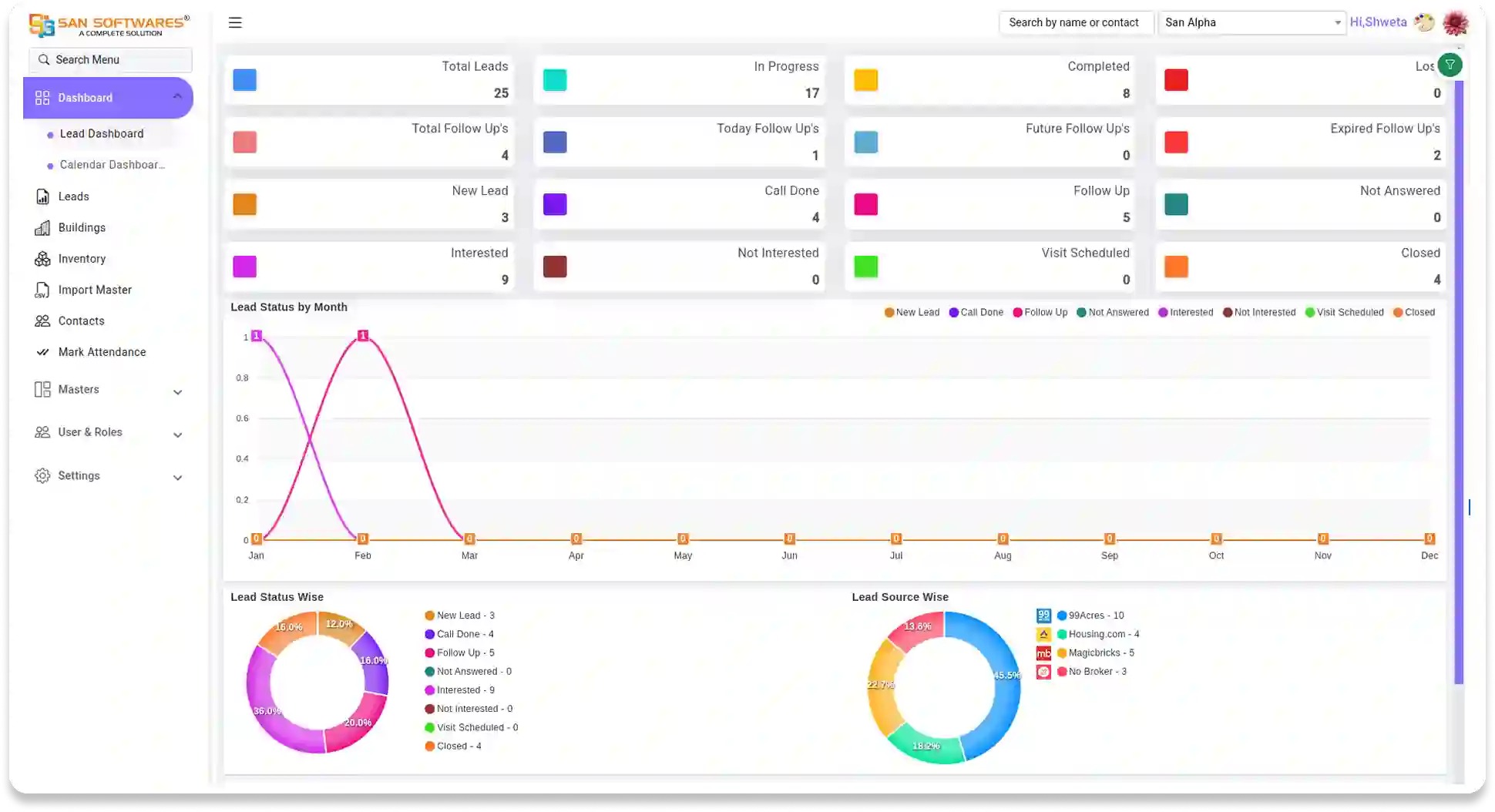Click the green filter button
The height and width of the screenshot is (812, 1495).
tap(1450, 65)
